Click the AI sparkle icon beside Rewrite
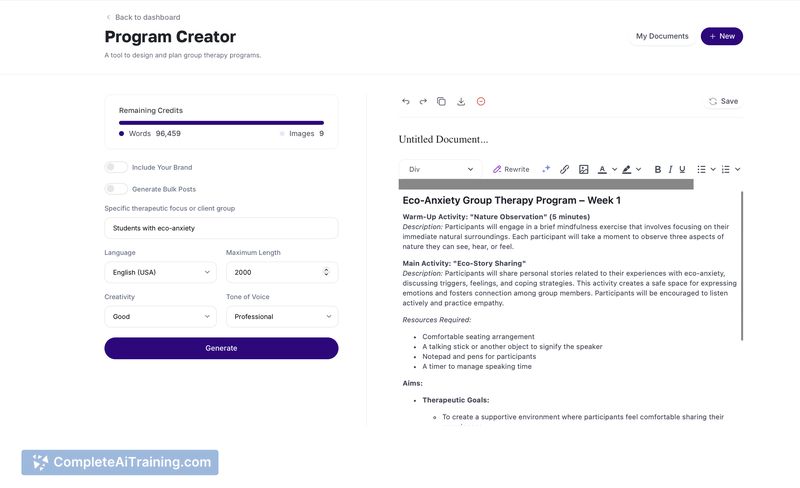Image resolution: width=800 pixels, height=488 pixels. pos(546,169)
